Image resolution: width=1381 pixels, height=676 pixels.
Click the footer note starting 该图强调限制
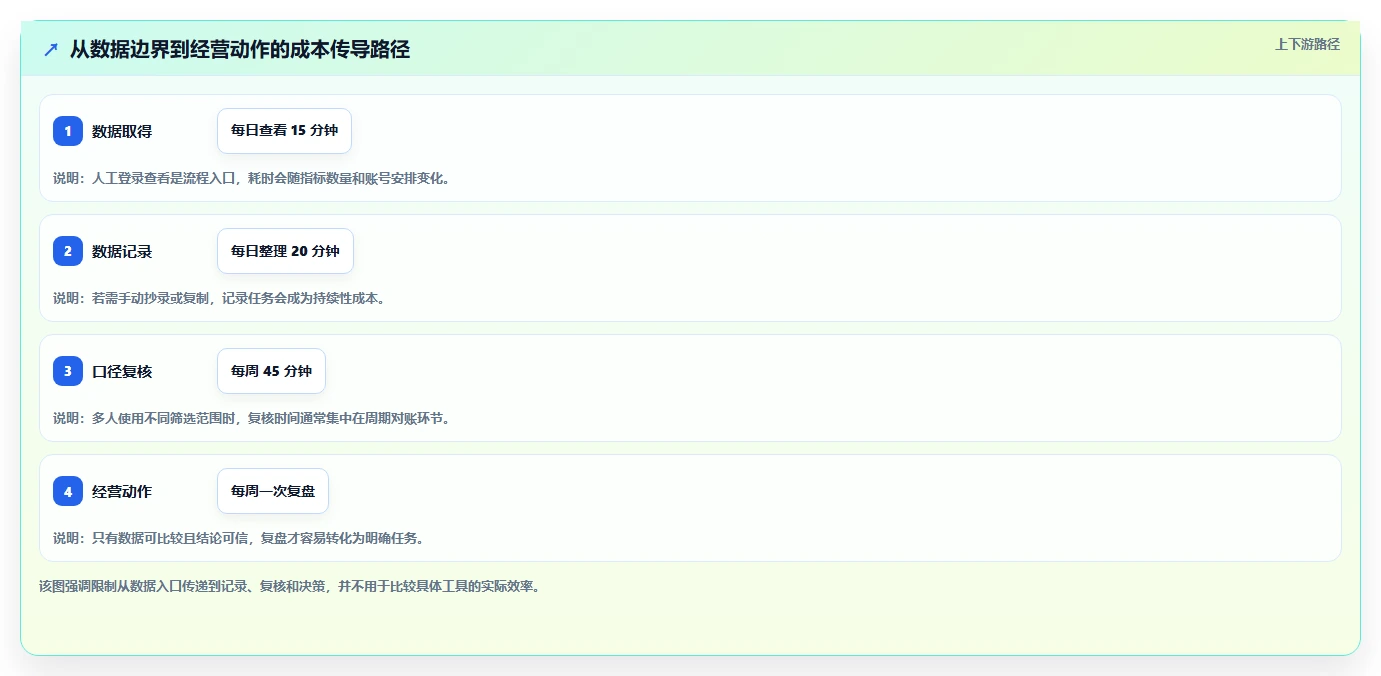tap(290, 586)
